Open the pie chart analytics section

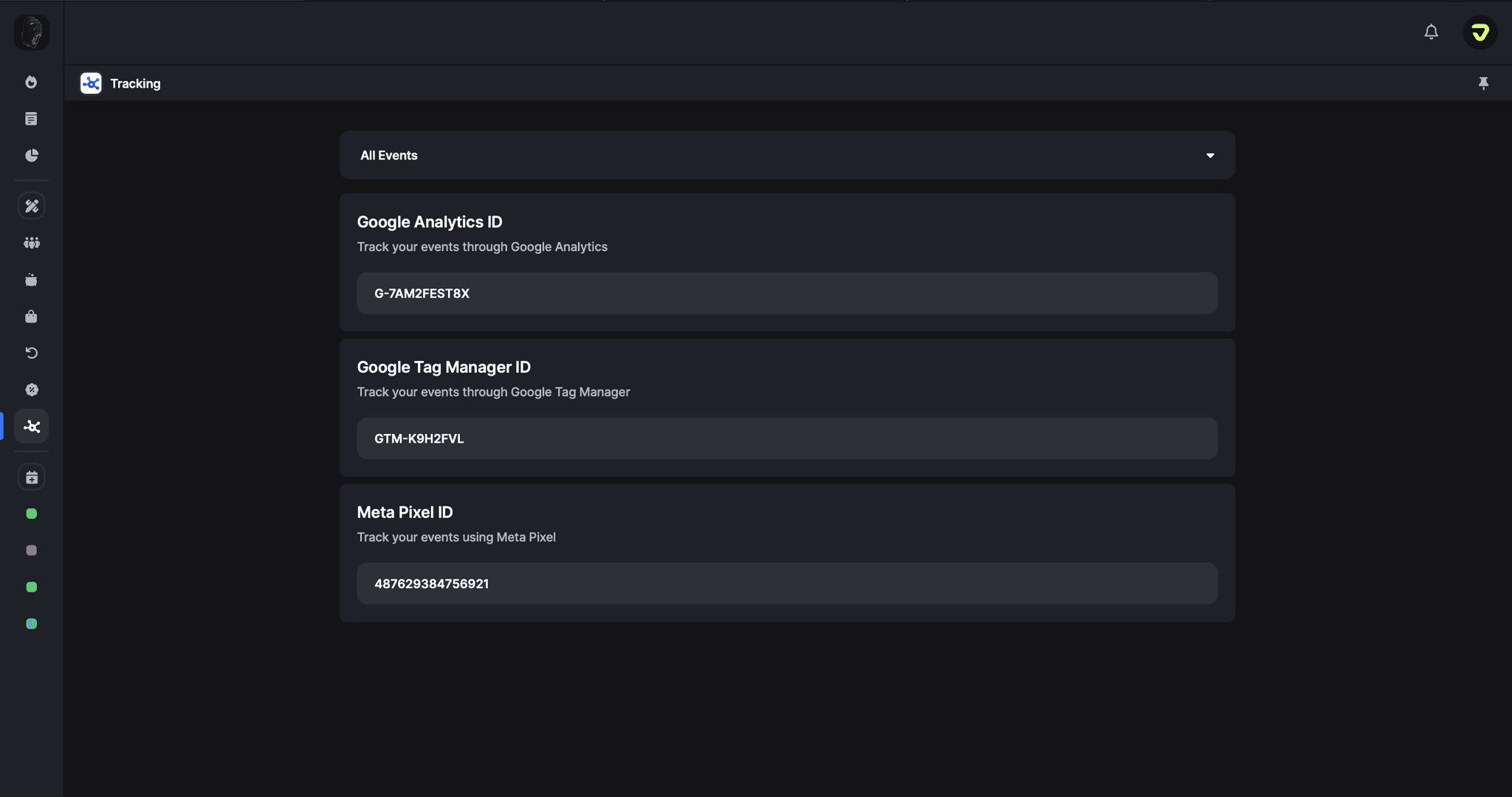point(30,156)
